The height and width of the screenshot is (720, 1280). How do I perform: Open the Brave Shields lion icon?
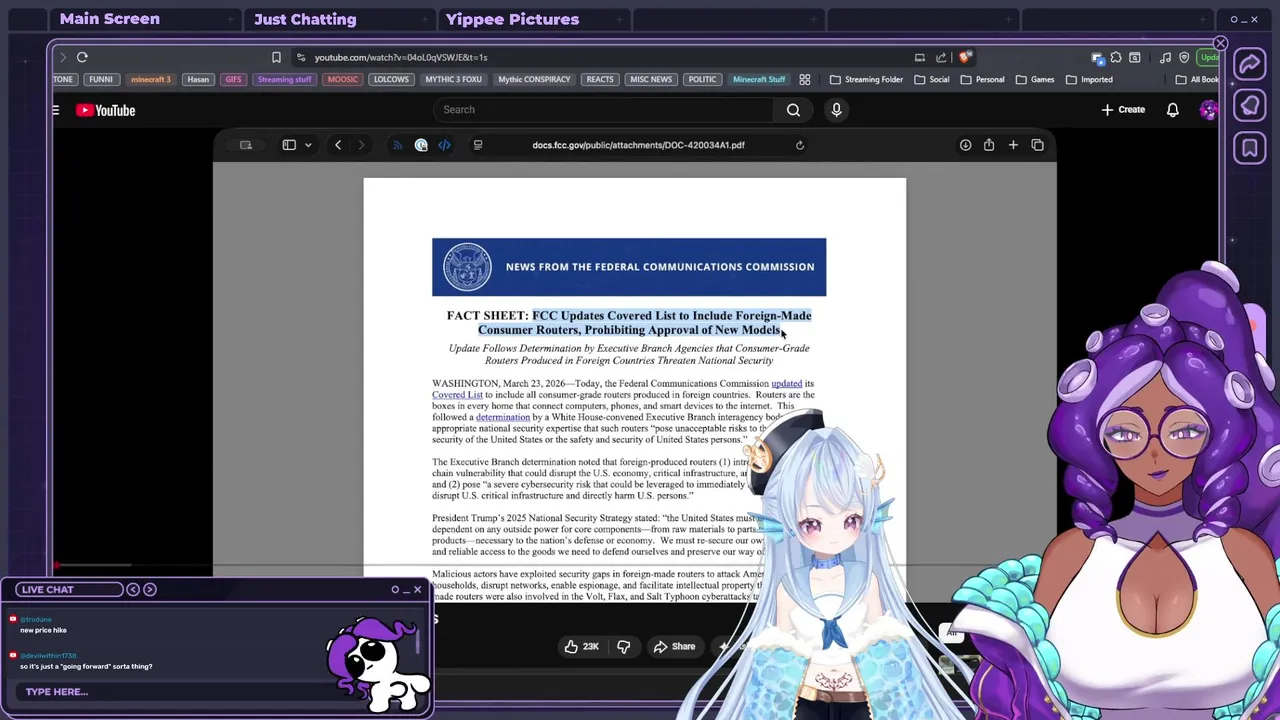pyautogui.click(x=964, y=57)
